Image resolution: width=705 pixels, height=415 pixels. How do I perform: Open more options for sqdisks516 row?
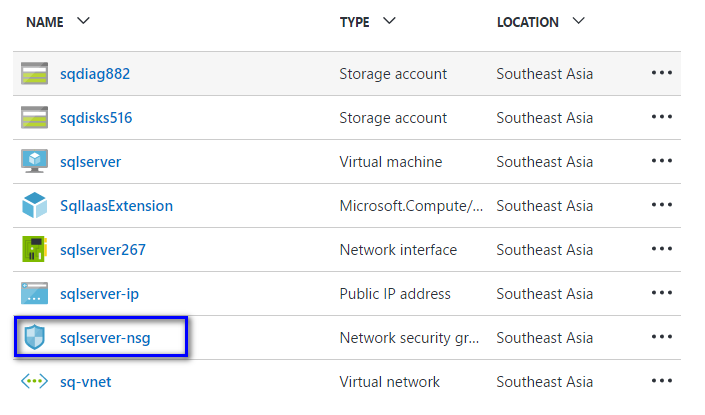662,117
